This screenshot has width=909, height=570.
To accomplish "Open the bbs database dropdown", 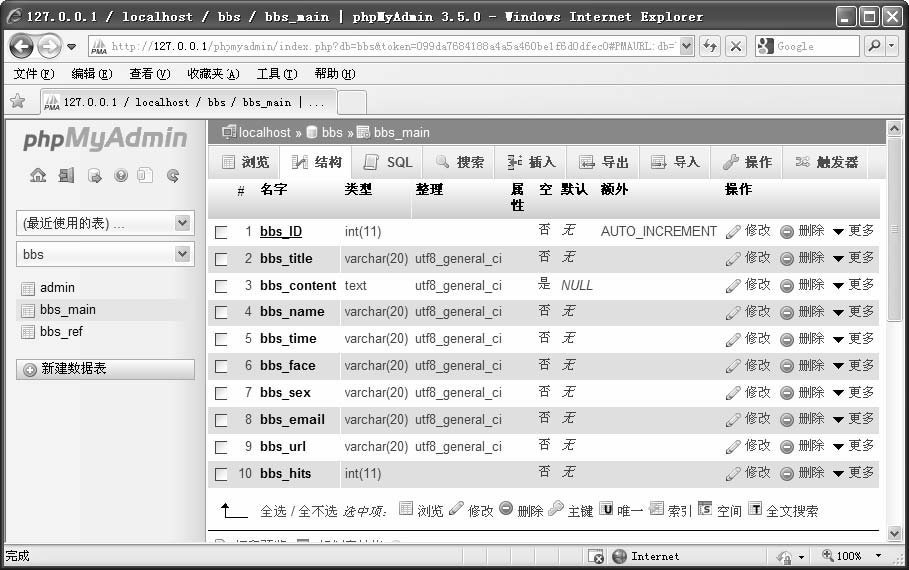I will point(105,255).
